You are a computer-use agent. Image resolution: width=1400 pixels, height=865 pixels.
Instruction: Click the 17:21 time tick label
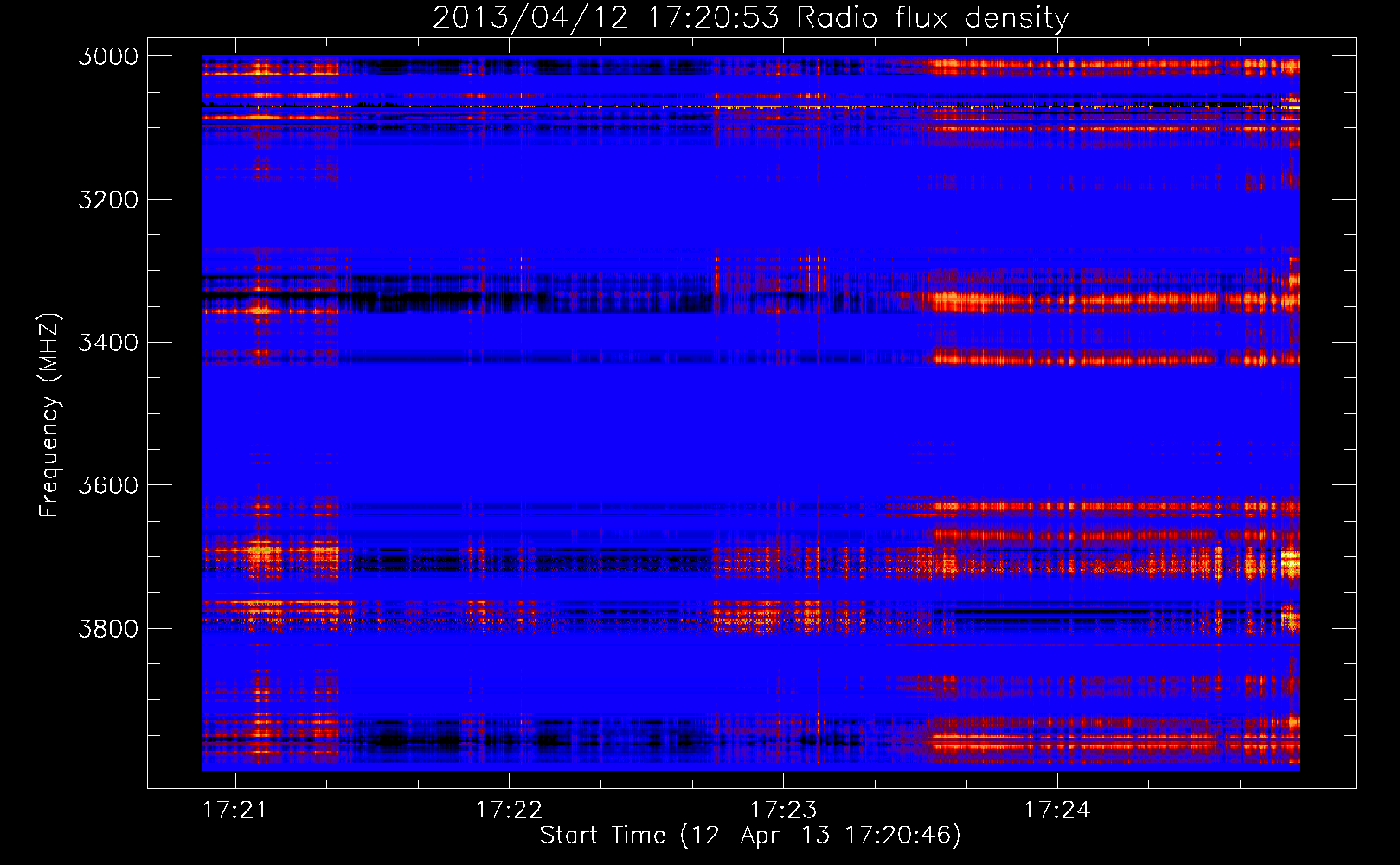click(234, 810)
